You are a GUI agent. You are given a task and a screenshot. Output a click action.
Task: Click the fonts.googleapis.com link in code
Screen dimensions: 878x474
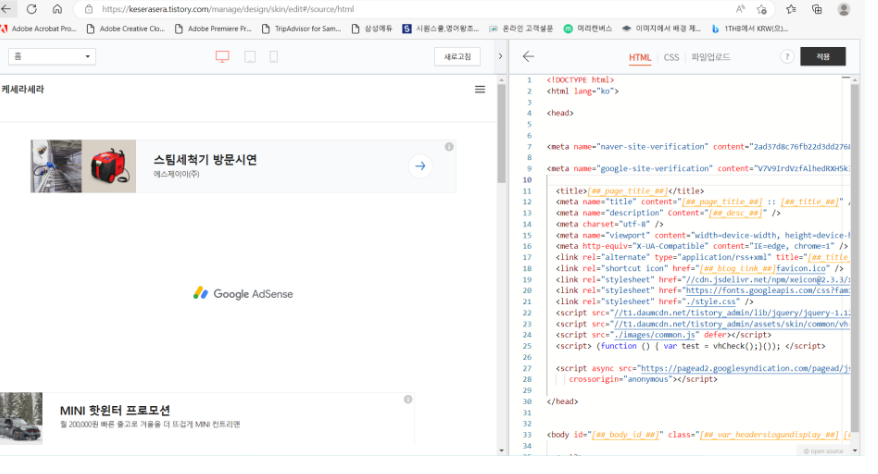point(768,290)
